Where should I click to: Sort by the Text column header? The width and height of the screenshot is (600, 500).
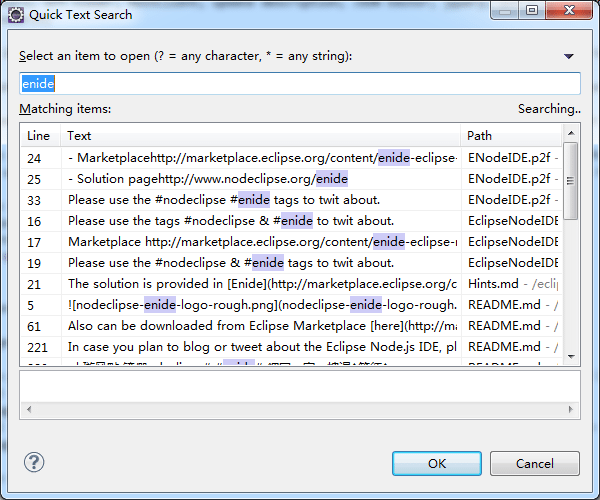pos(260,136)
